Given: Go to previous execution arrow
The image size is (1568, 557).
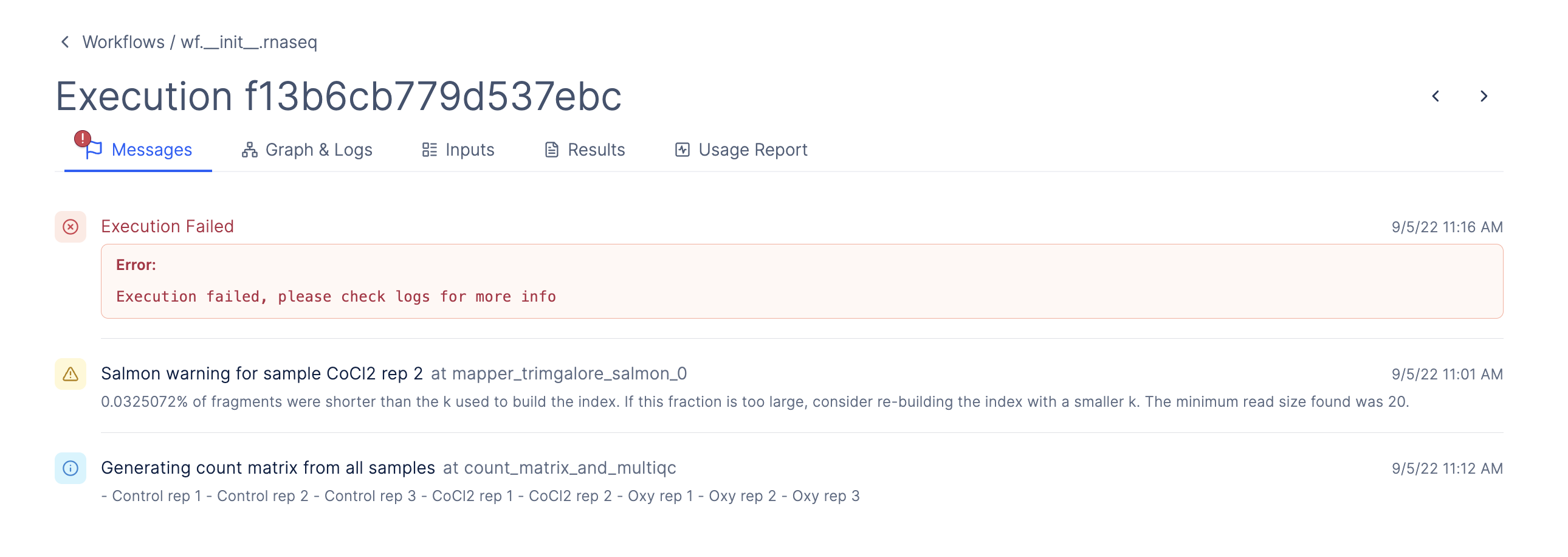Looking at the screenshot, I should [1436, 96].
